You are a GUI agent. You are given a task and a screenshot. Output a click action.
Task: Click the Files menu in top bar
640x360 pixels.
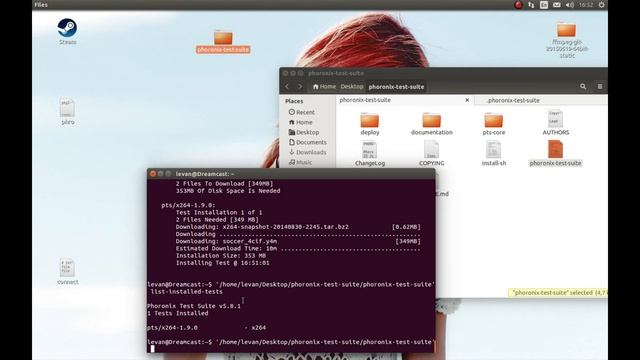pyautogui.click(x=41, y=5)
